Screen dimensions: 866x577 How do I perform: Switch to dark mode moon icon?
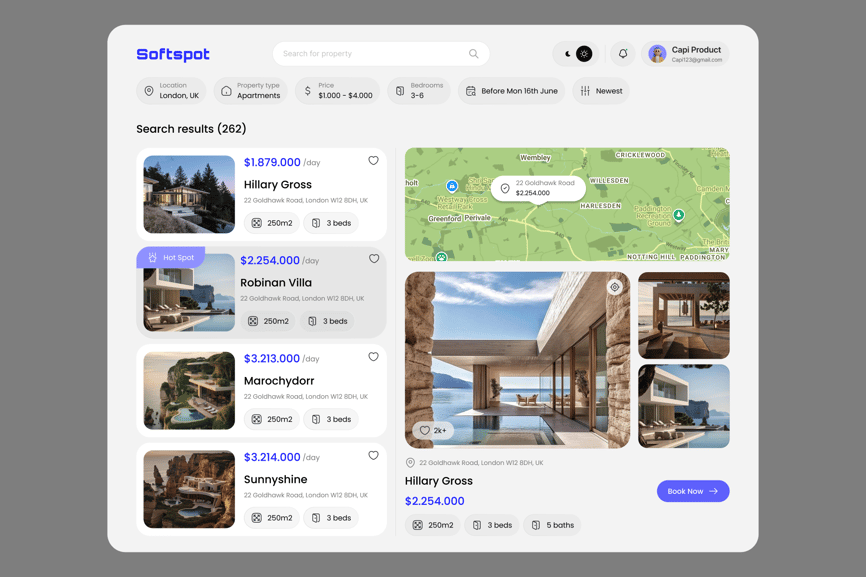pos(567,54)
